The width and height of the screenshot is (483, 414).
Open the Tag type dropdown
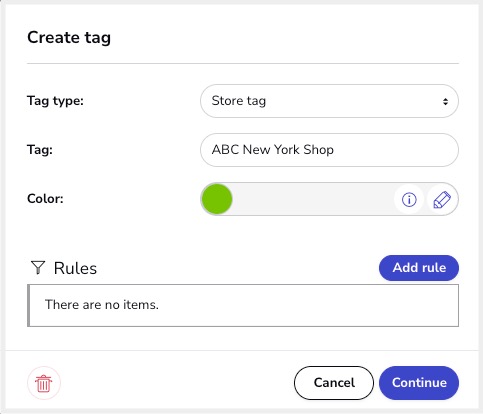click(x=329, y=101)
